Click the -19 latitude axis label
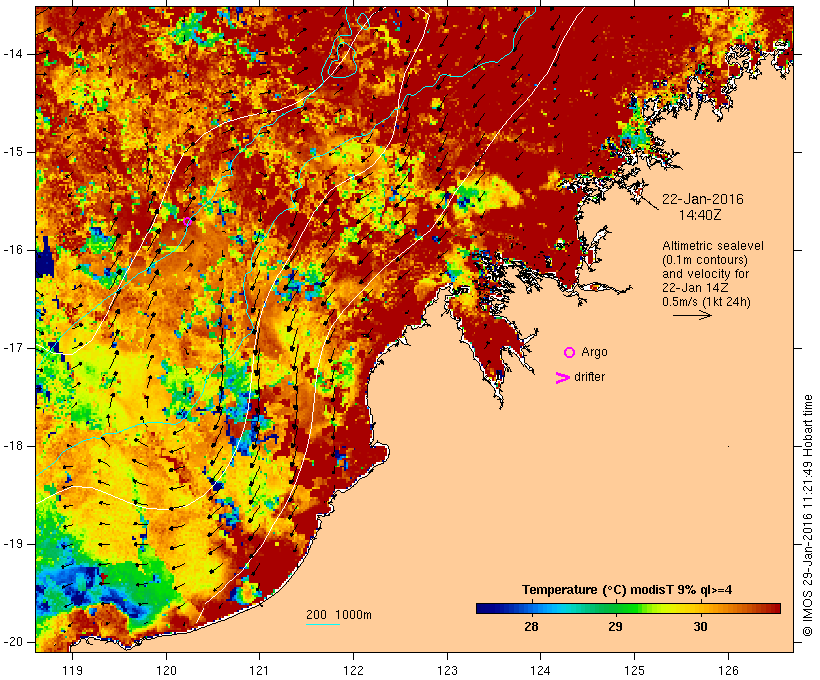 tap(13, 544)
